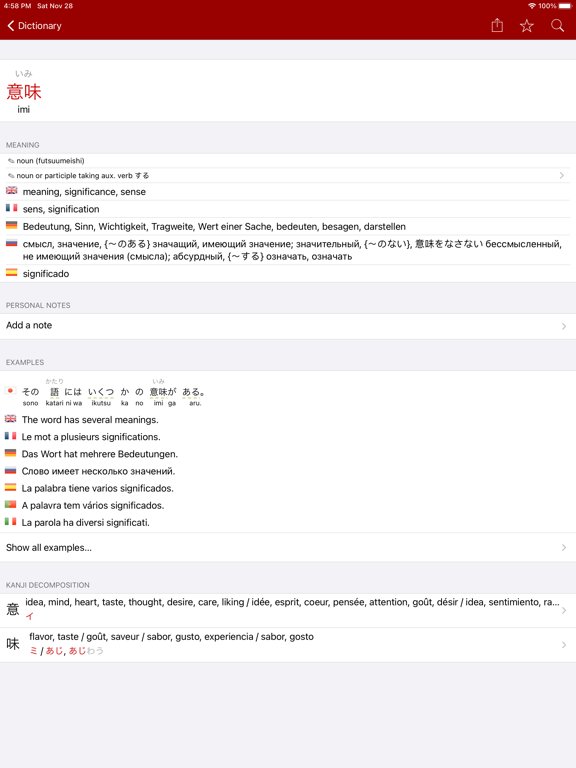Favorite this word with the star icon

tap(527, 25)
